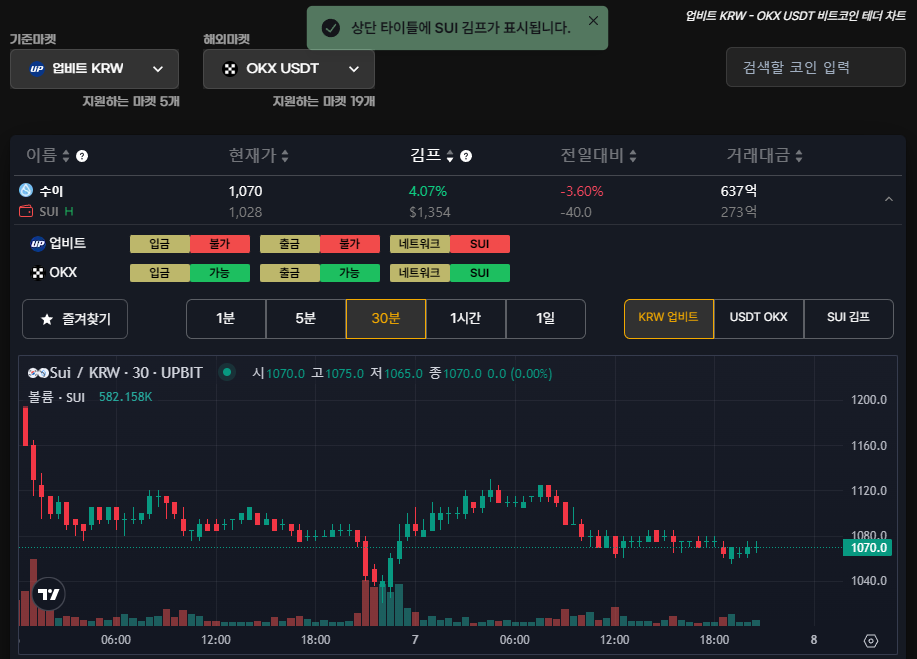Select the 1시간 timeframe button
This screenshot has height=659, width=917.
(466, 318)
